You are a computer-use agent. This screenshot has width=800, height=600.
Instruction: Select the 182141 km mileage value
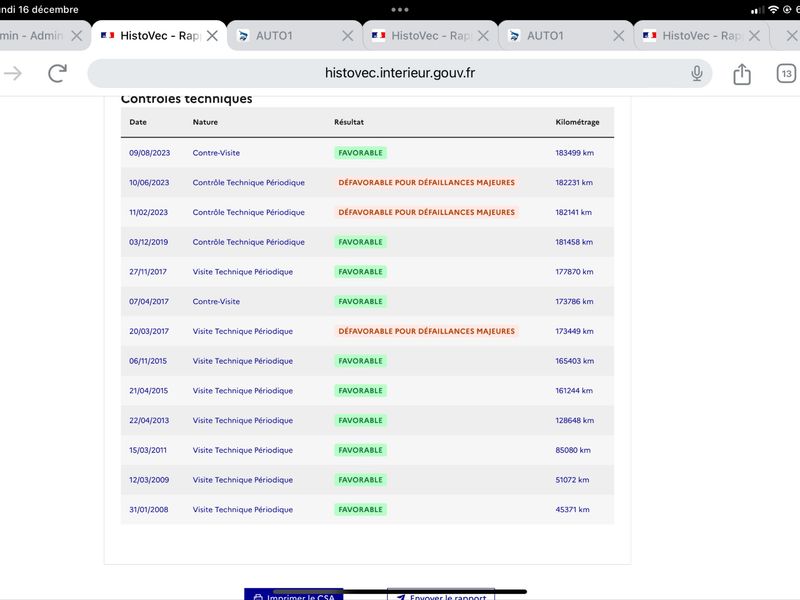point(573,212)
